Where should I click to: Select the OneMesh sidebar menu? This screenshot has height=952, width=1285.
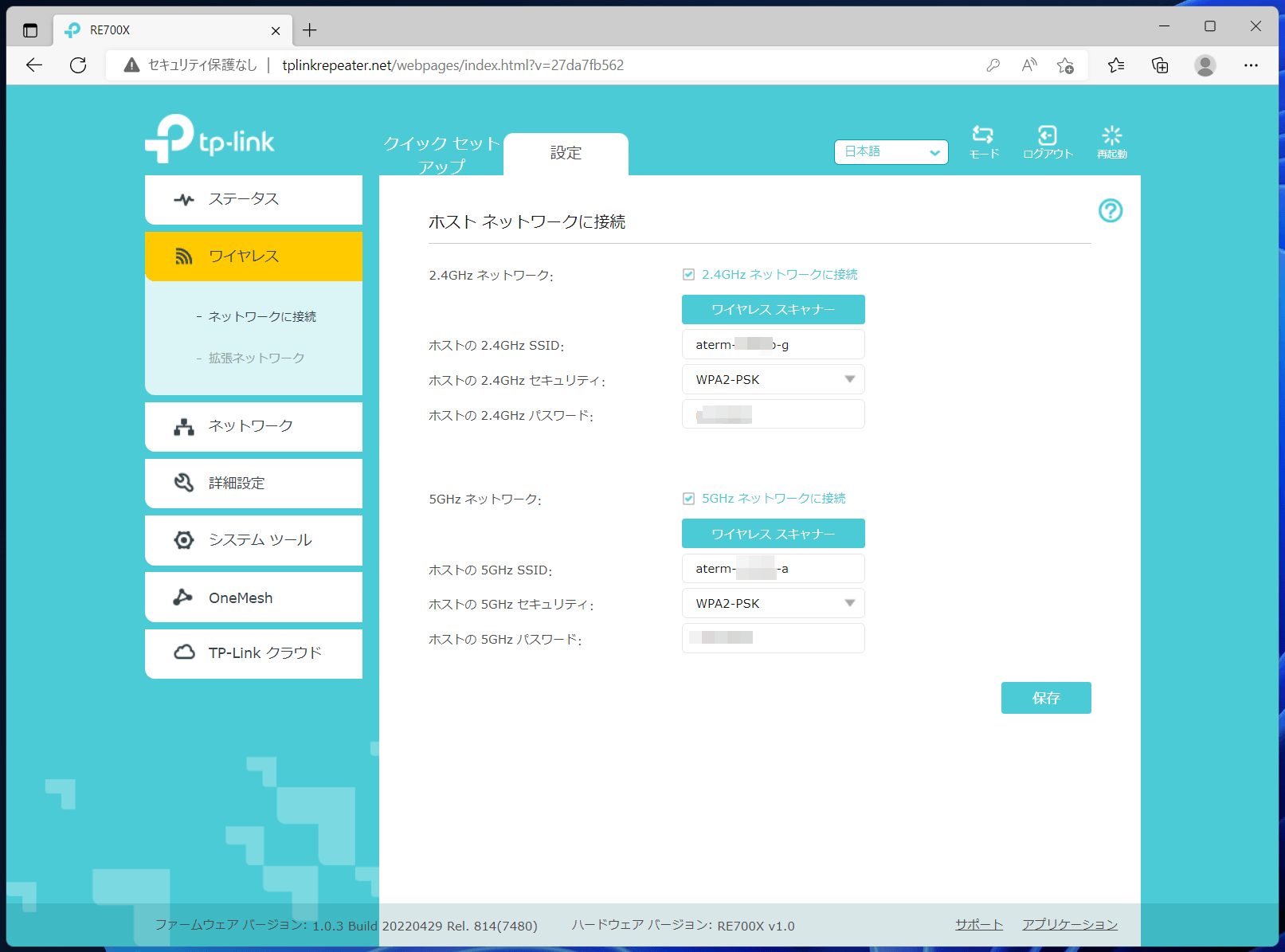pyautogui.click(x=253, y=597)
